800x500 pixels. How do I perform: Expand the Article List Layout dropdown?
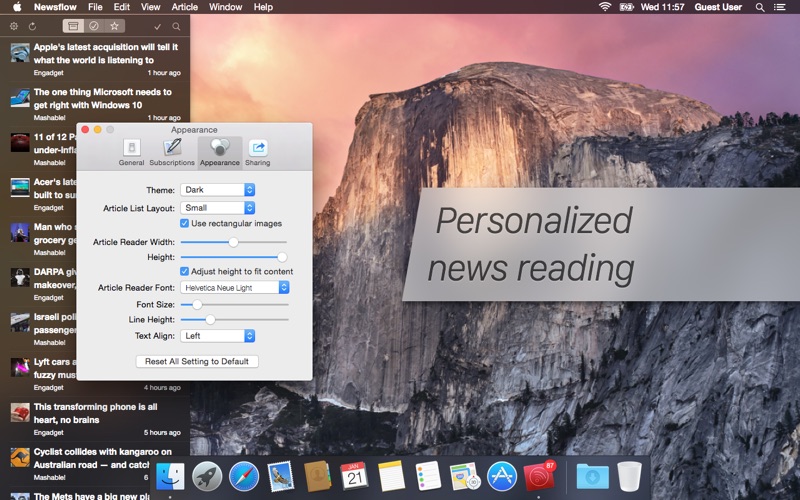[218, 208]
